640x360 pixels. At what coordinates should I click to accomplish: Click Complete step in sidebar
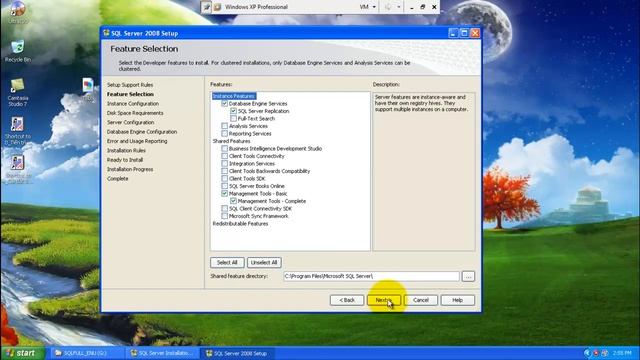point(118,179)
